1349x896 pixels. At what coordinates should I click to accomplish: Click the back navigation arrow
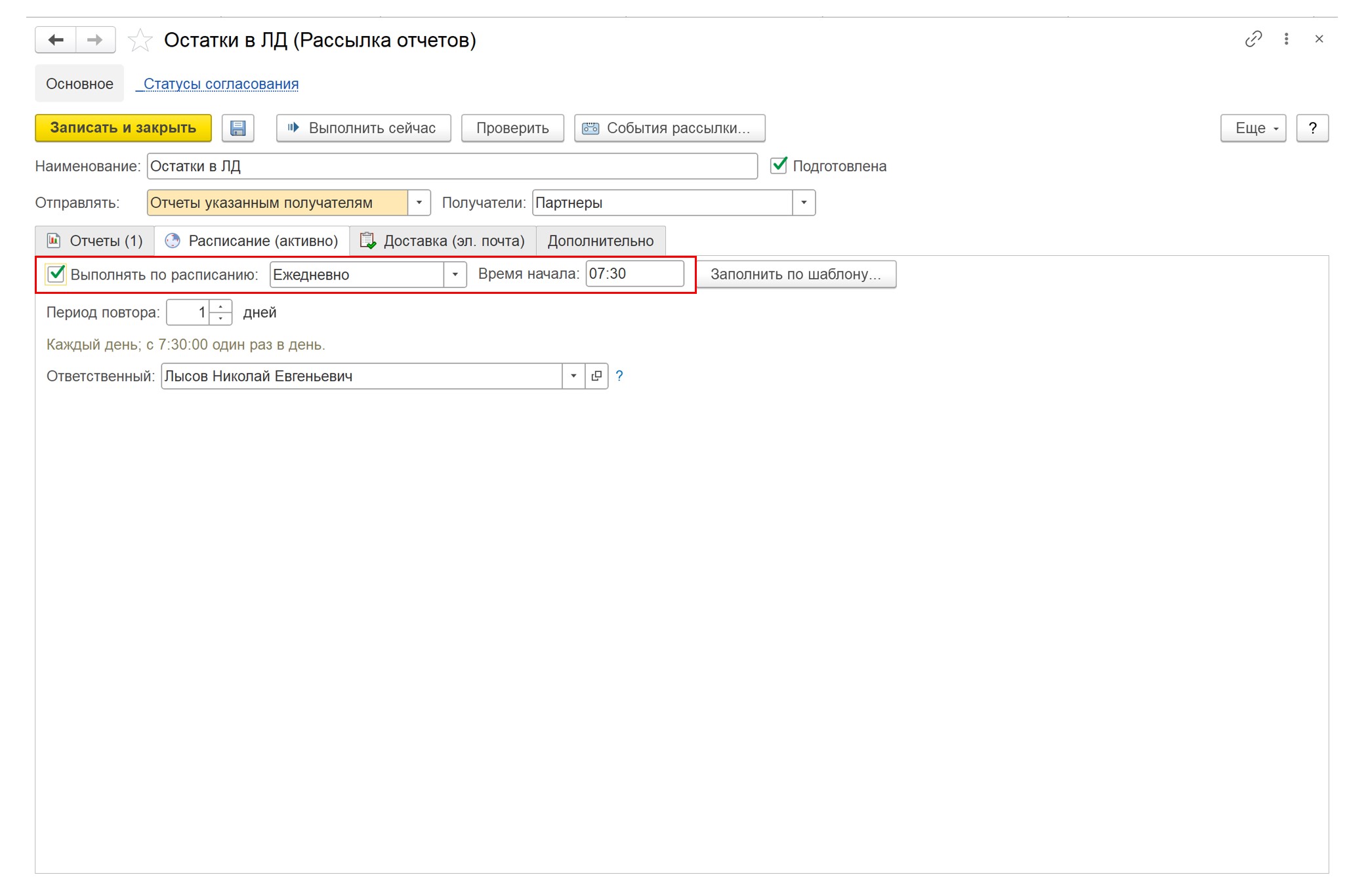point(56,40)
